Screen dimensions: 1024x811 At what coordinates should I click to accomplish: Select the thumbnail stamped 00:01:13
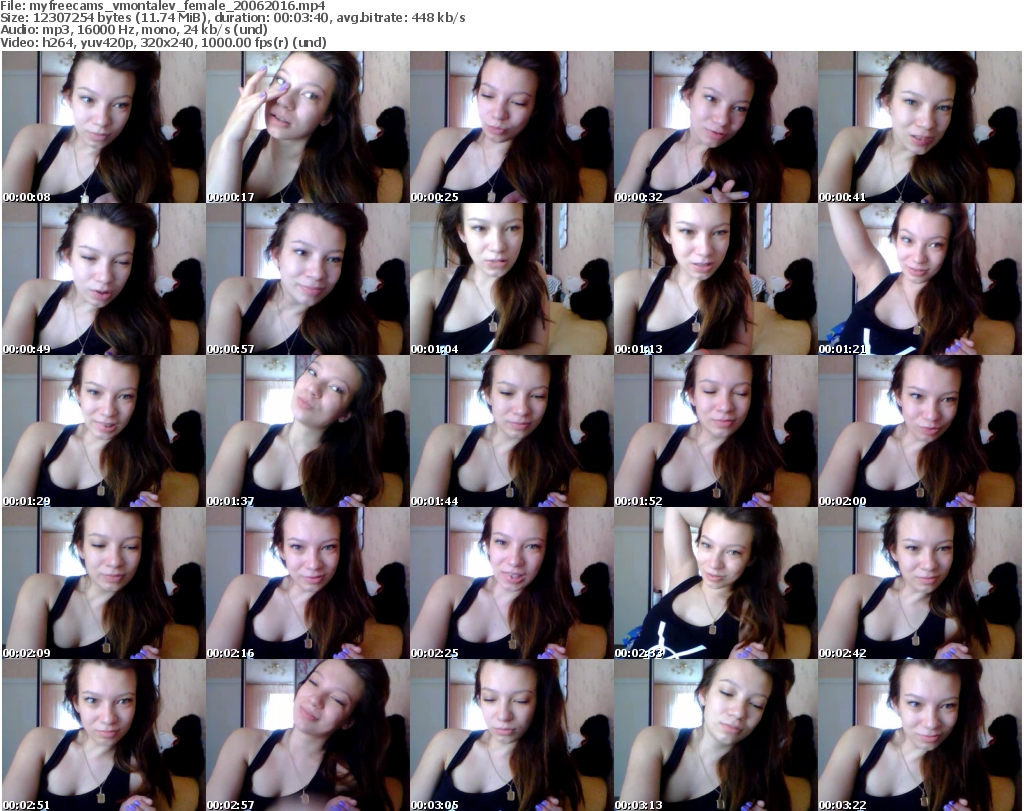(716, 279)
